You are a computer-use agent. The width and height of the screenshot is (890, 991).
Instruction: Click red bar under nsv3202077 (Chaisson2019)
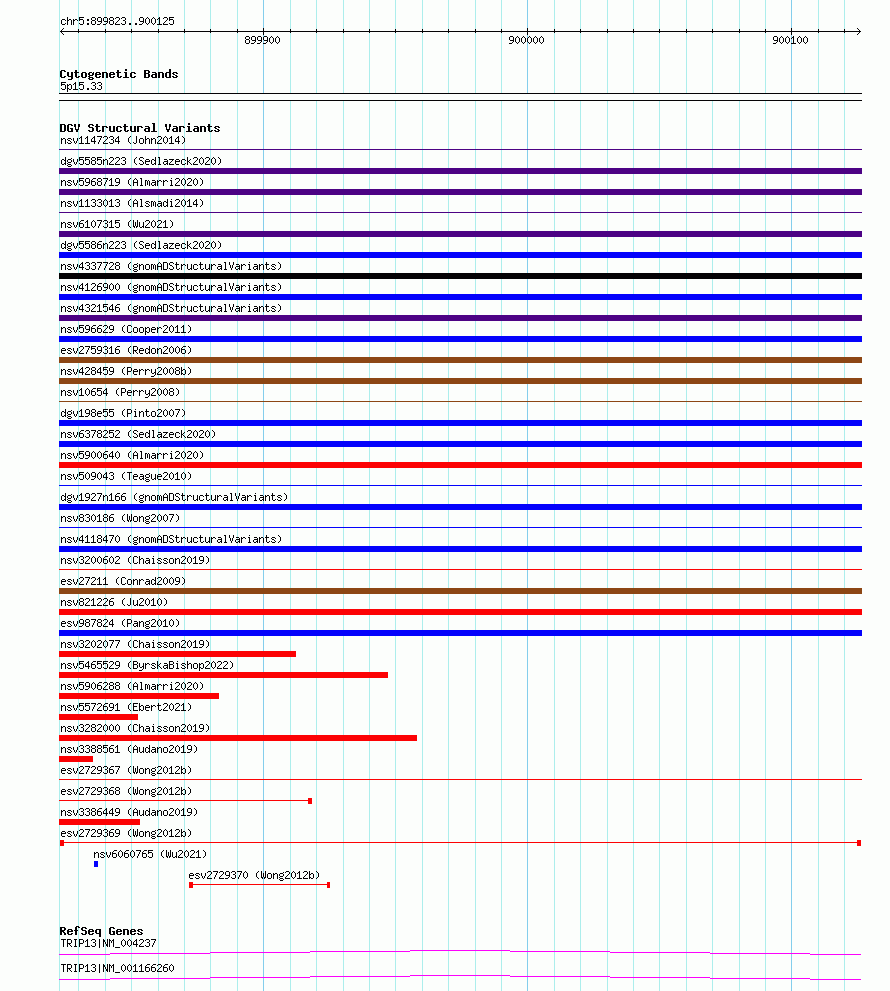pos(178,654)
